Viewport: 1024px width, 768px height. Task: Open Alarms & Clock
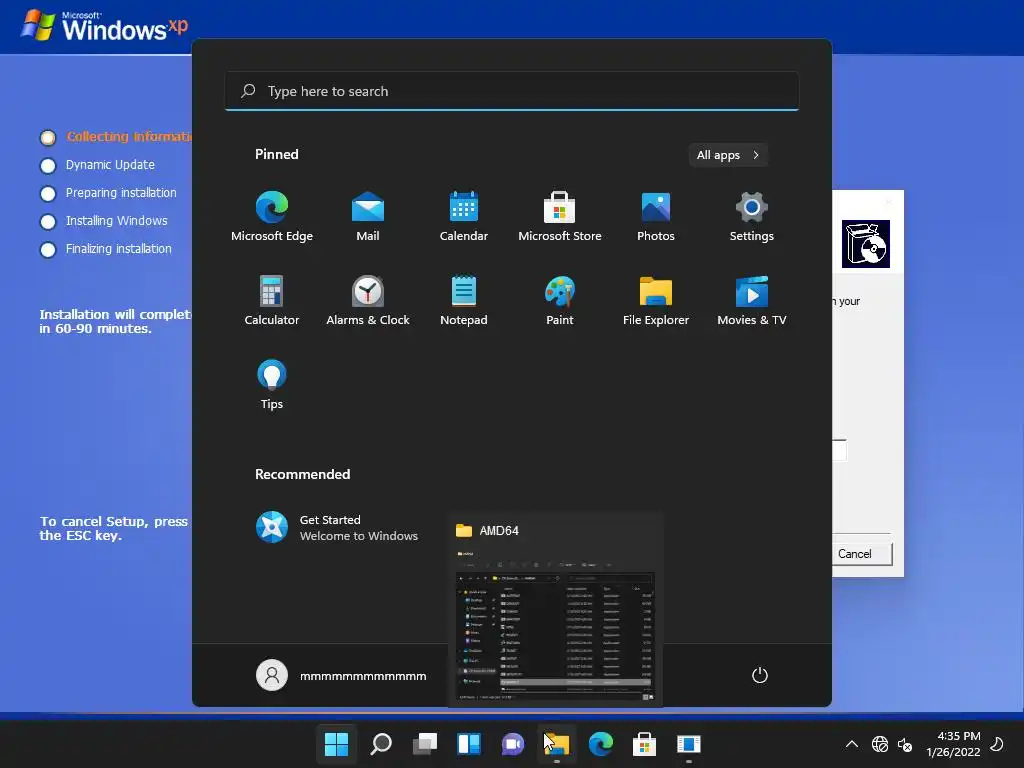pos(368,300)
